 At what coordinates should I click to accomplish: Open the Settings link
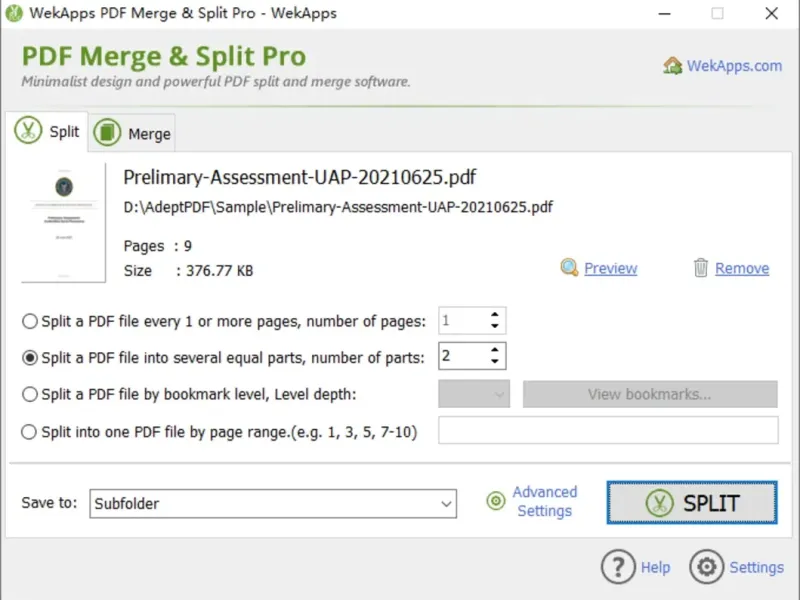tap(756, 567)
